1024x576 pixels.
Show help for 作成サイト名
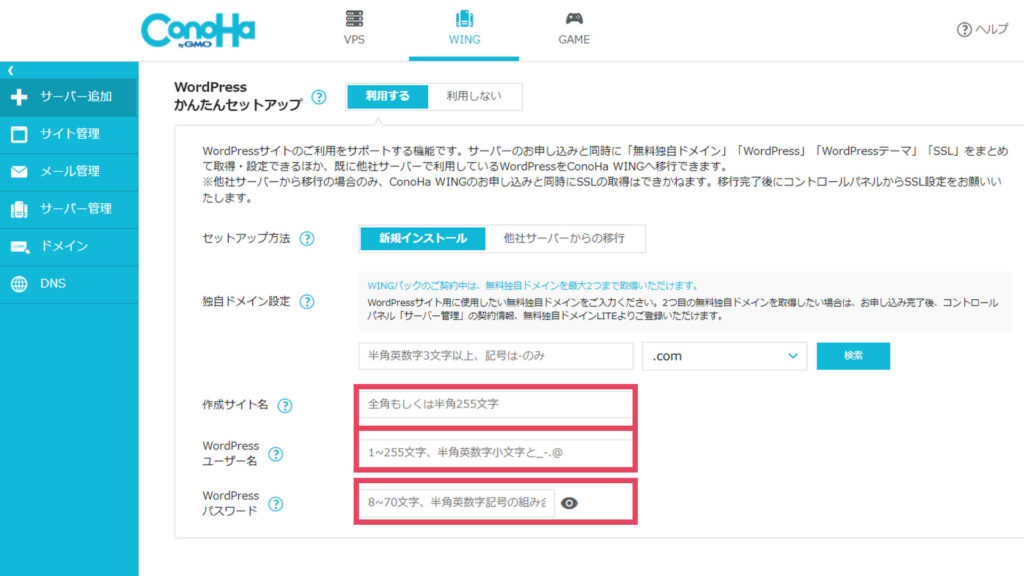(285, 406)
